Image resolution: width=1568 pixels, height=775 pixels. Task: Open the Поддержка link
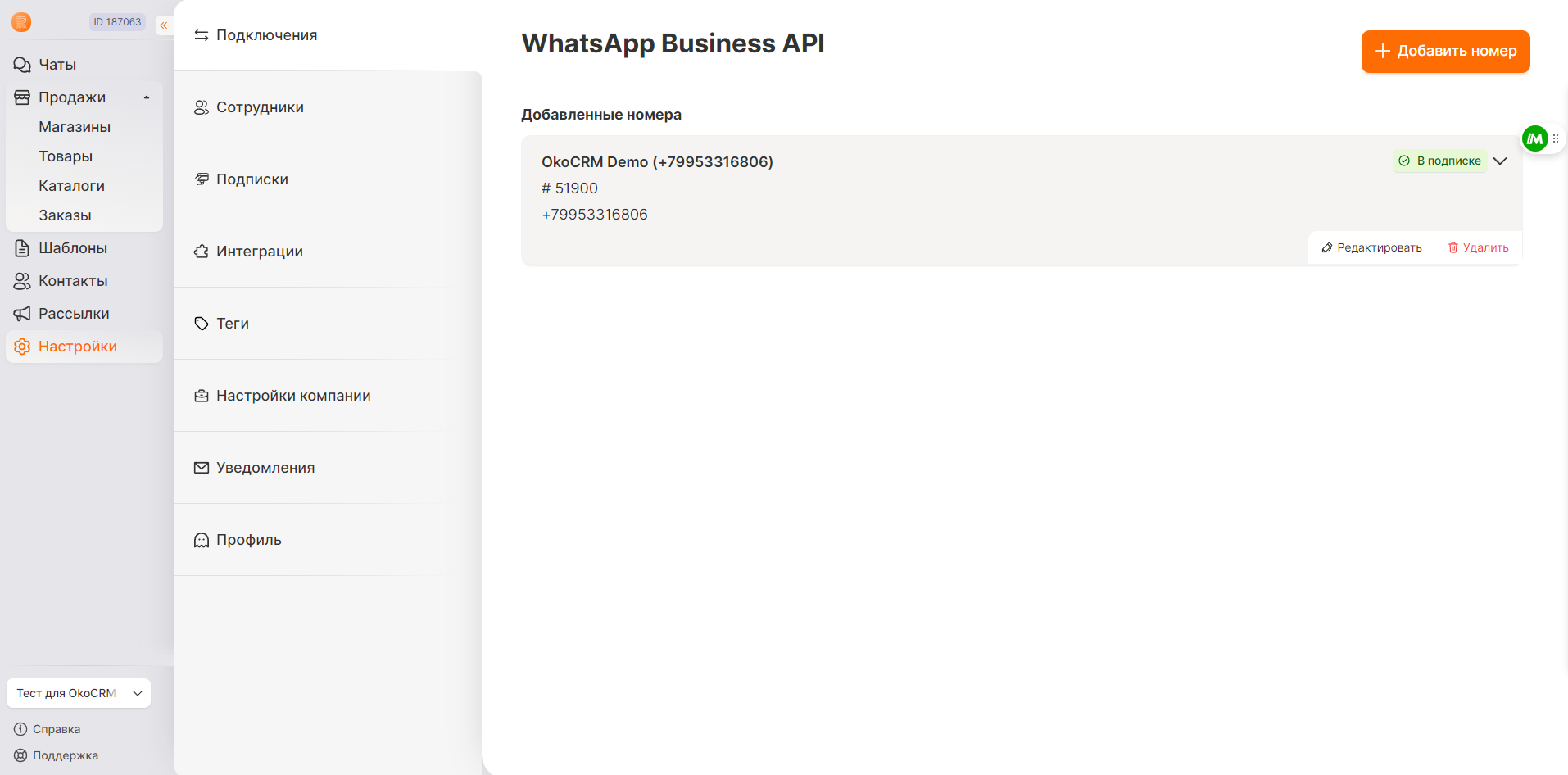(57, 755)
